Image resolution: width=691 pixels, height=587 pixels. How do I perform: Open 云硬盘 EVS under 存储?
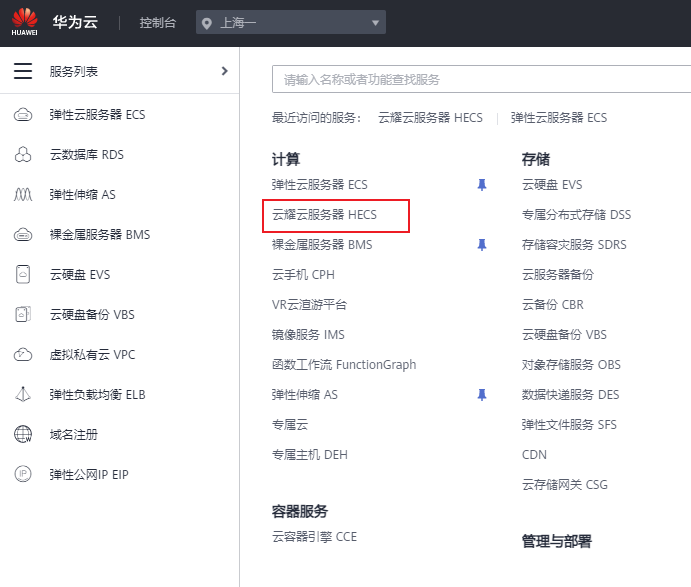pyautogui.click(x=552, y=185)
